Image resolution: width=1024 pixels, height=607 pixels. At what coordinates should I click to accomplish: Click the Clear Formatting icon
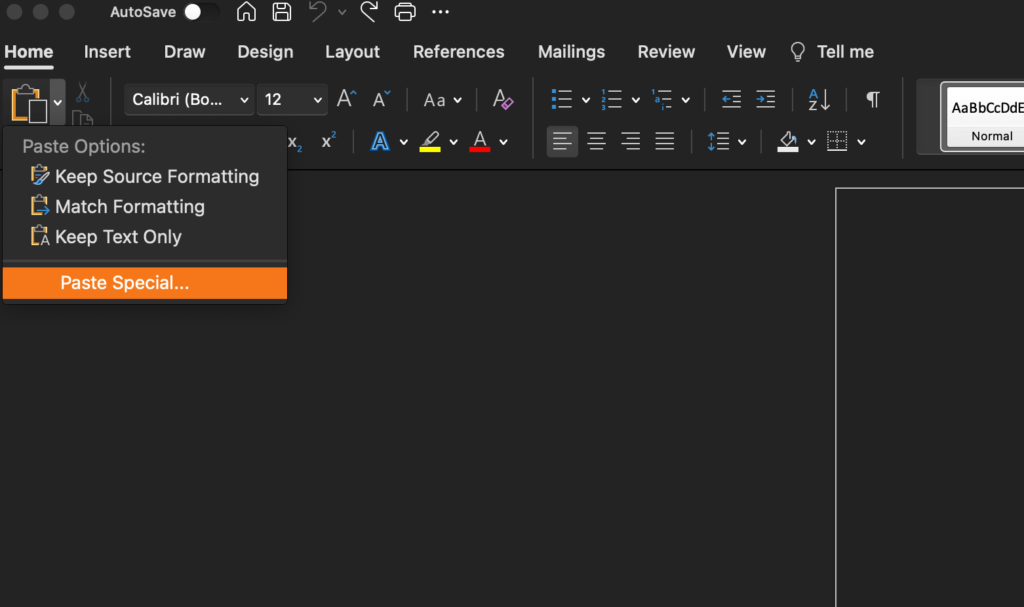click(x=503, y=100)
